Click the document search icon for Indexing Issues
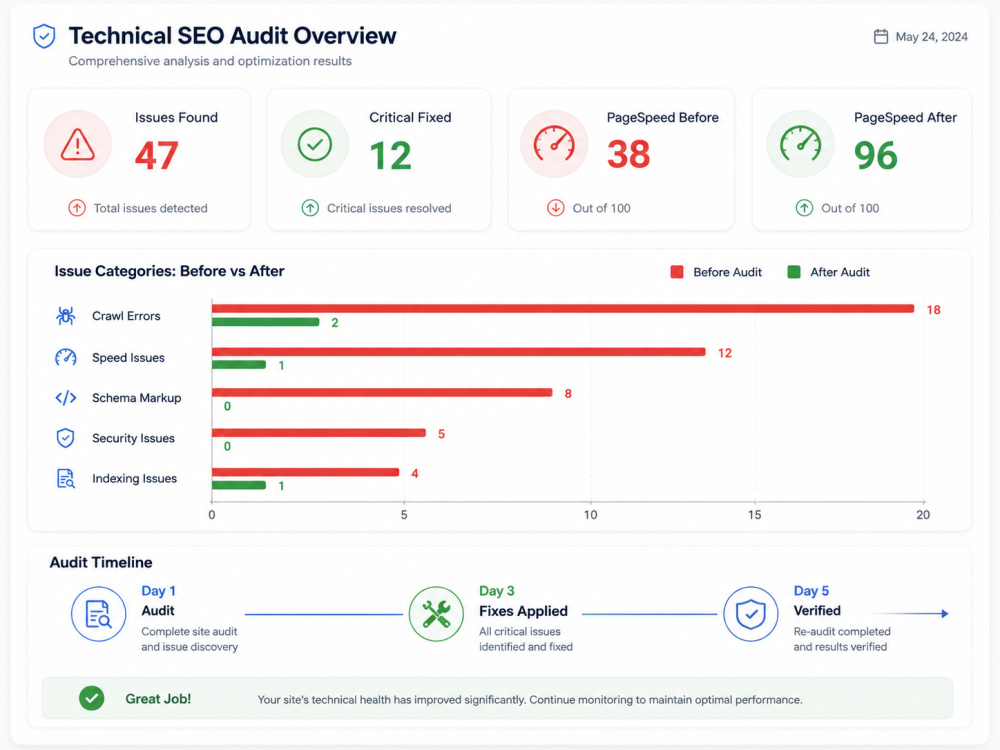 click(x=66, y=478)
